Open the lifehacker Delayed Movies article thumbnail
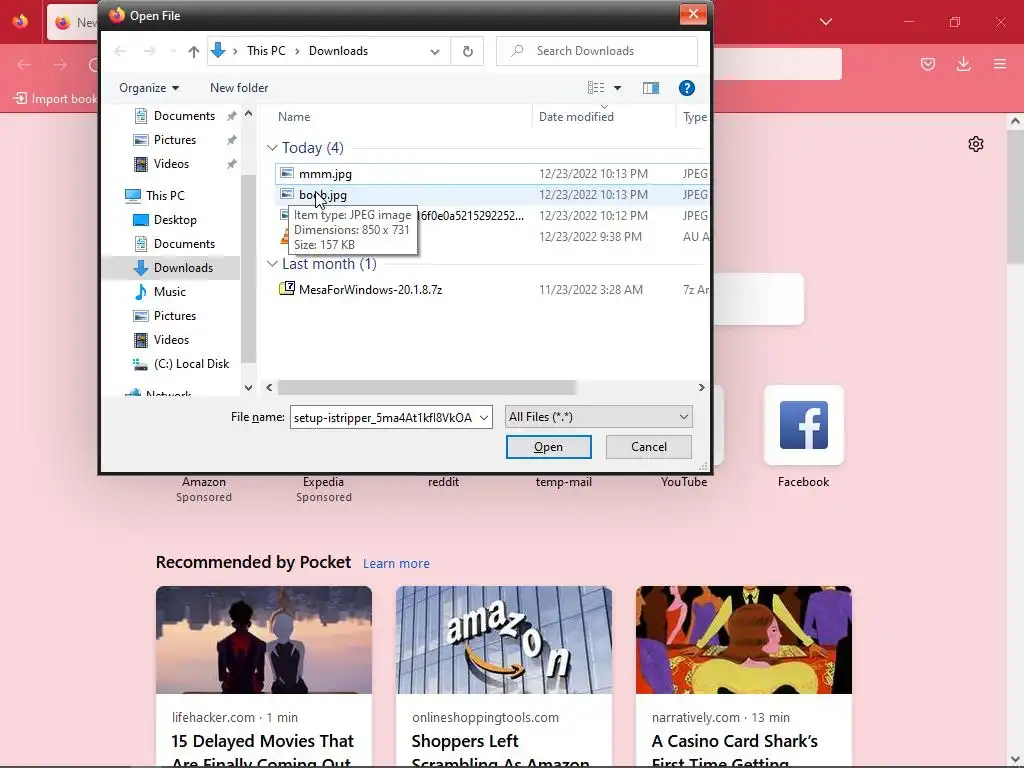The width and height of the screenshot is (1024, 768). coord(264,640)
